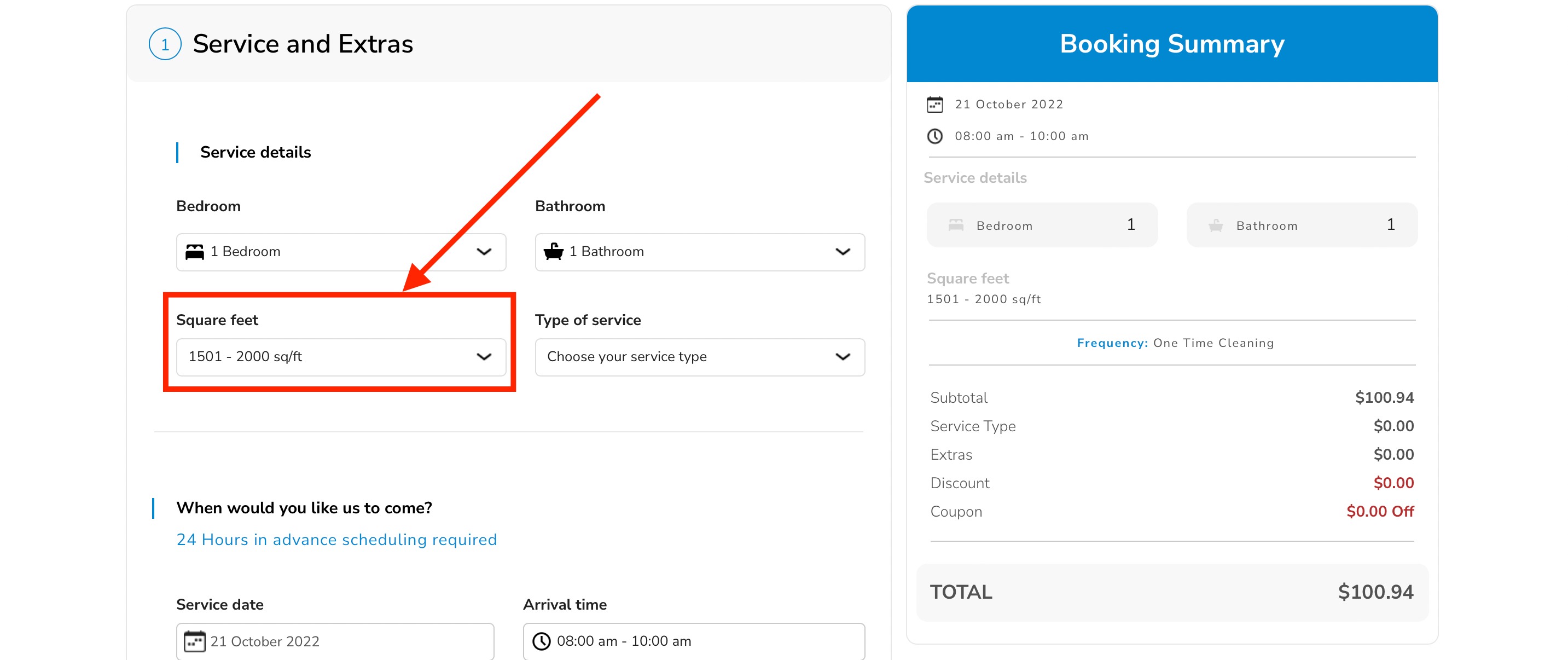Click the 'Bathroom' field label above dropdown
Viewport: 1568px width, 660px height.
[x=570, y=206]
